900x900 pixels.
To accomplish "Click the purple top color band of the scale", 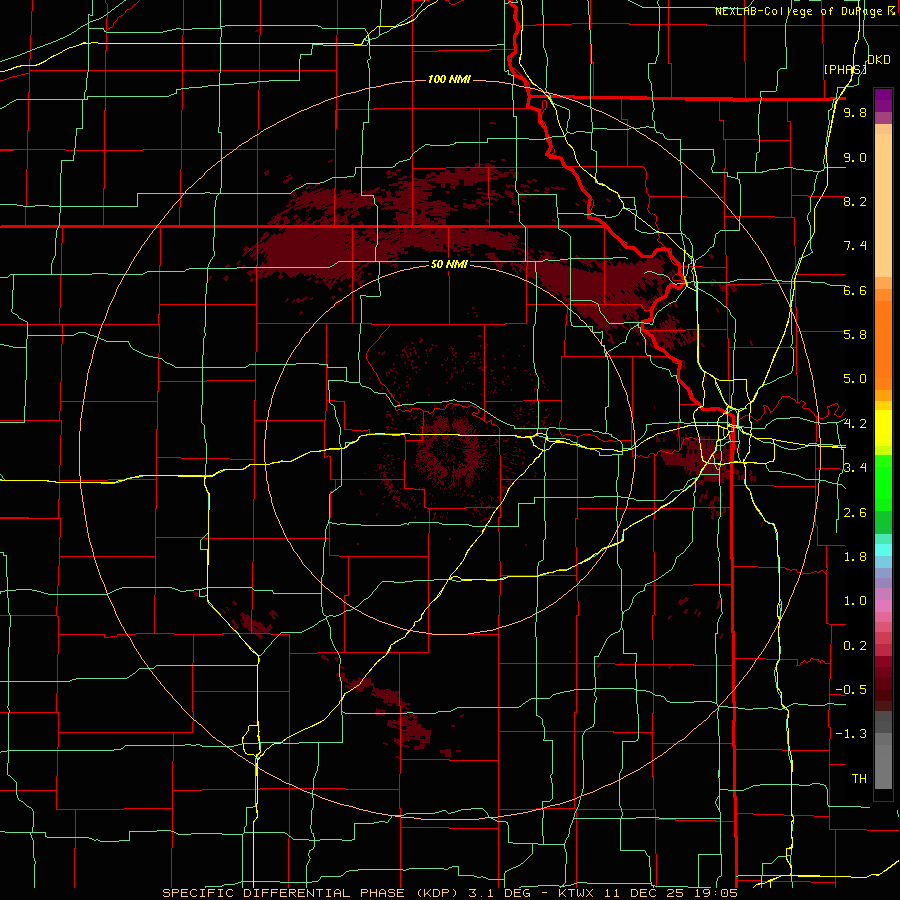I will tap(883, 100).
